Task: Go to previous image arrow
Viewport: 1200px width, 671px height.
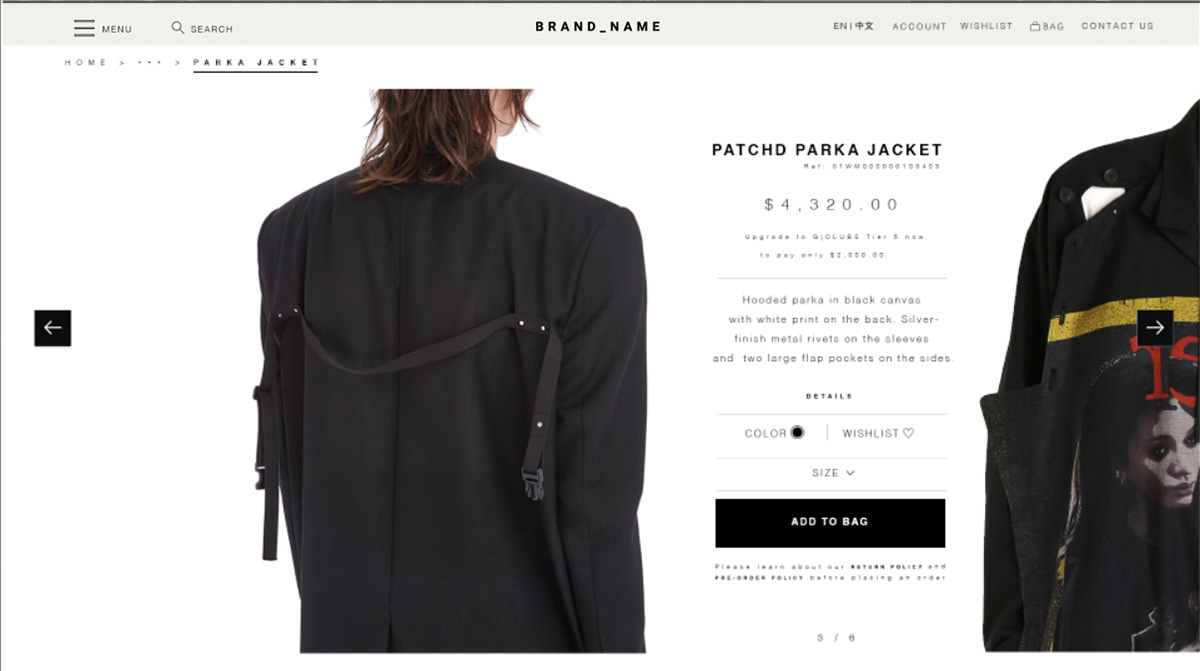Action: pos(53,328)
